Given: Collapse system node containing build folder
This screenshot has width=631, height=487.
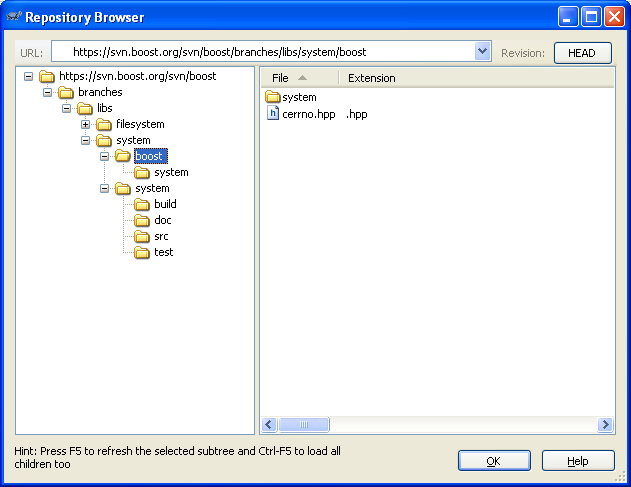Looking at the screenshot, I should tap(105, 189).
